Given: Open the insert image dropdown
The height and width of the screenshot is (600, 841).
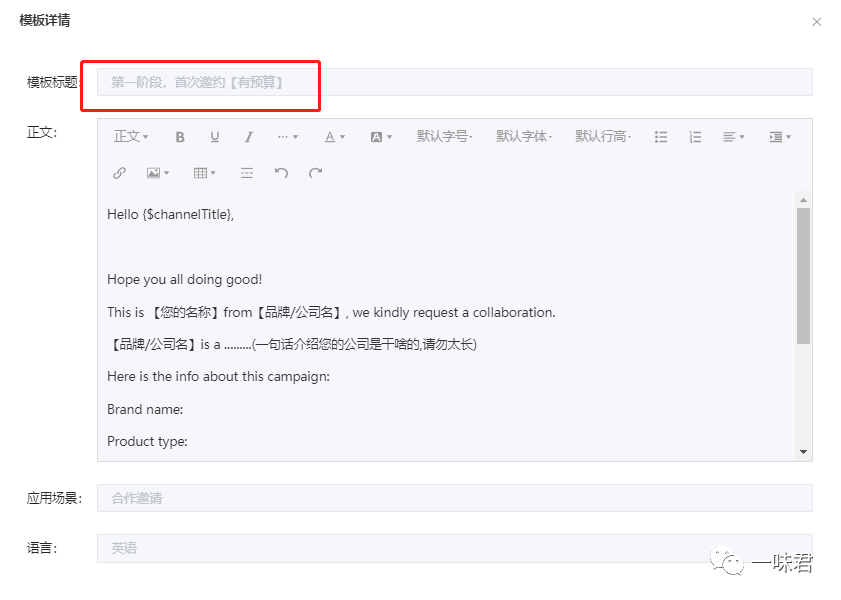Looking at the screenshot, I should click(158, 173).
